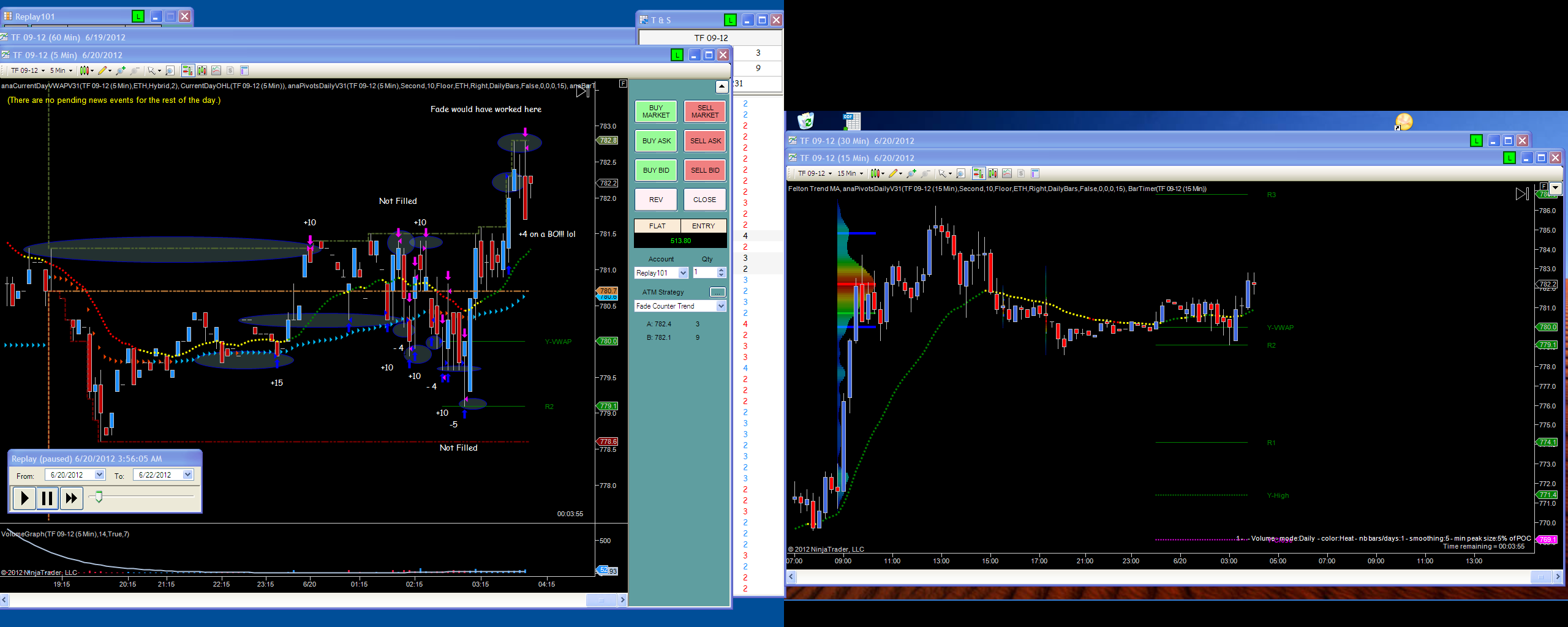Open the replay To date dropdown
Screen dimensions: 1568x627
pos(187,475)
